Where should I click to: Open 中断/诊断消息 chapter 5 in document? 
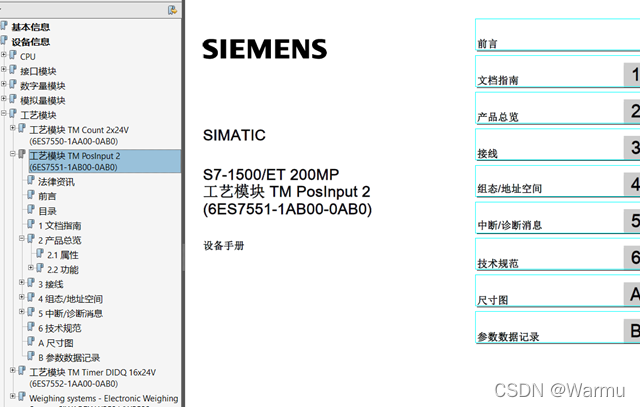click(558, 218)
